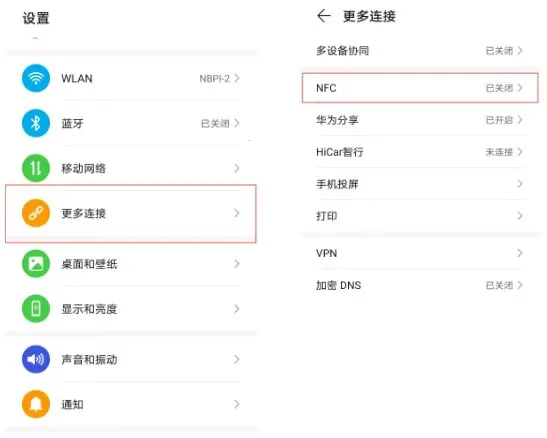Expand the chevron beside NBPI-2 in WLAN row

coord(237,78)
